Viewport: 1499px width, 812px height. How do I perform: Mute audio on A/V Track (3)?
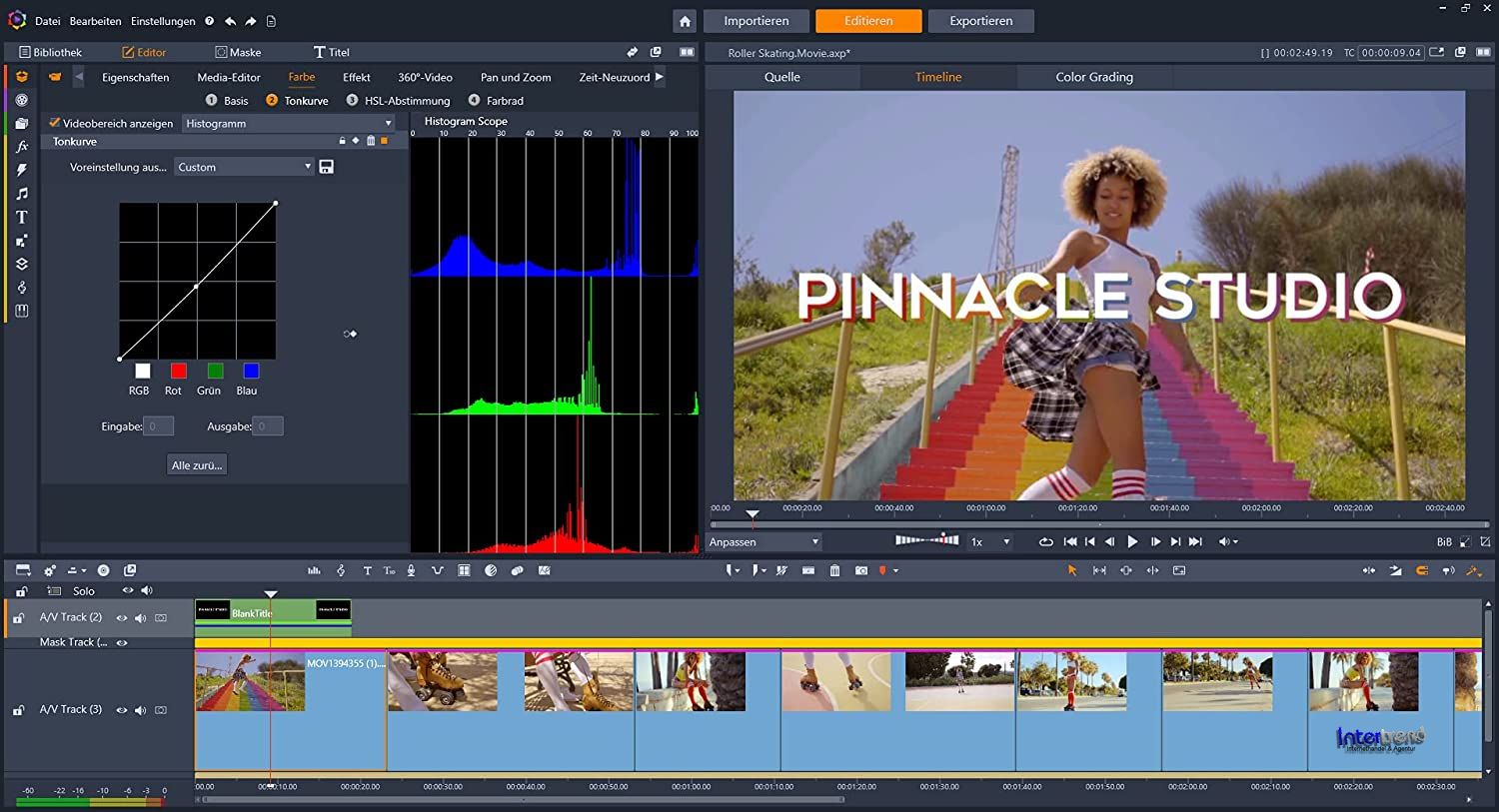point(140,710)
